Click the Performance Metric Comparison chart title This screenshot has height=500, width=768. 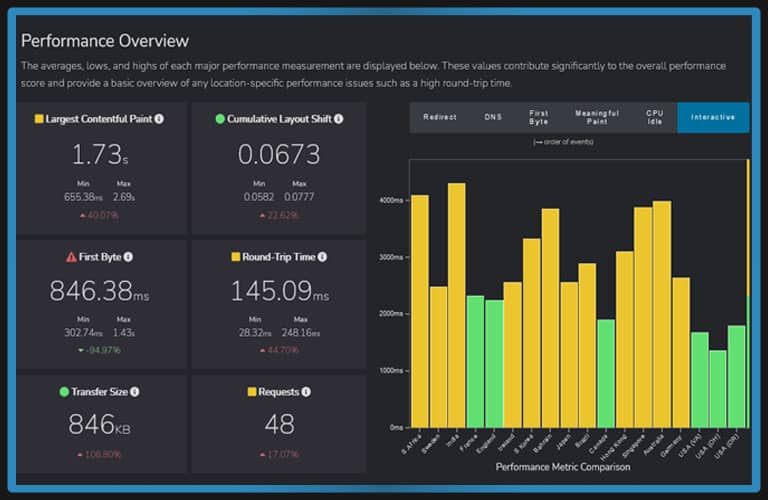[x=563, y=467]
